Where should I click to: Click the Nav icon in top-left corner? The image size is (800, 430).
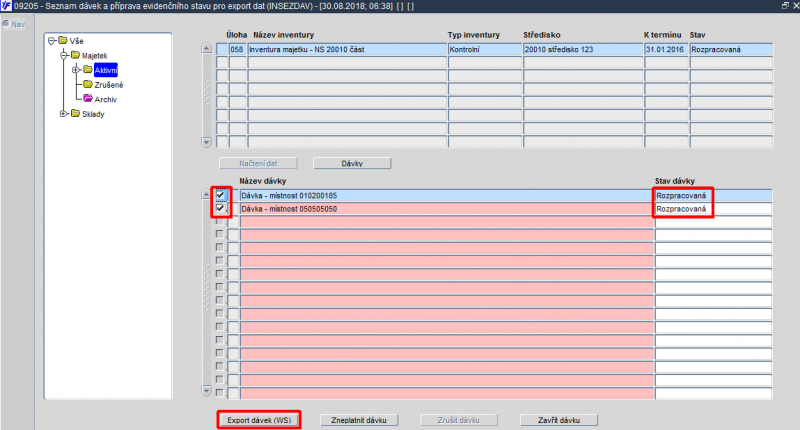click(x=6, y=23)
